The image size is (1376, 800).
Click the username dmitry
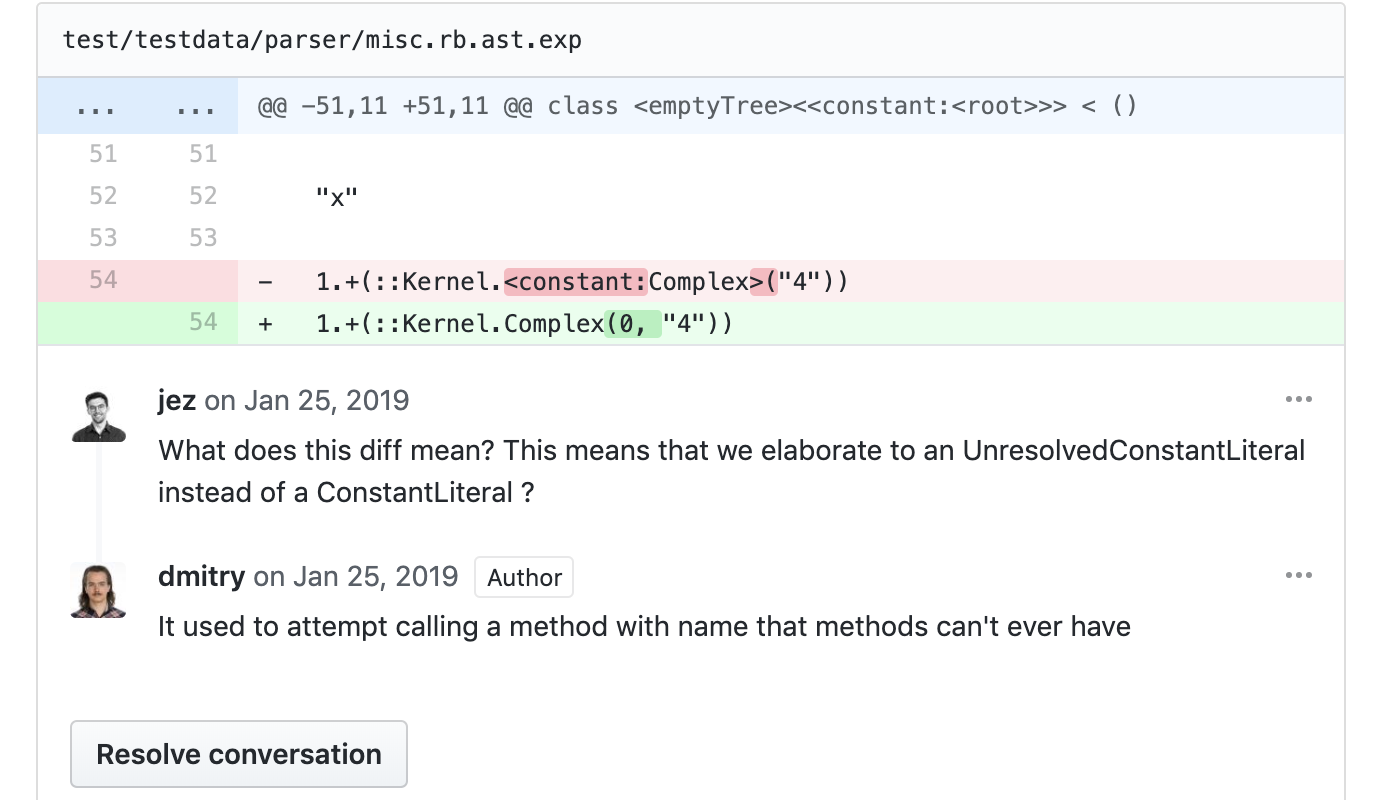click(201, 576)
